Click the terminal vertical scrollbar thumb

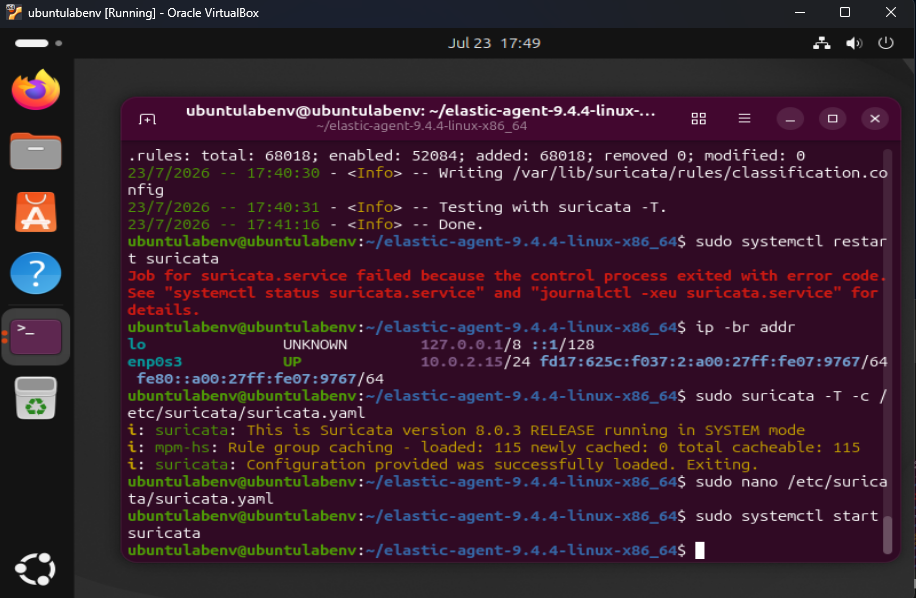(x=887, y=534)
